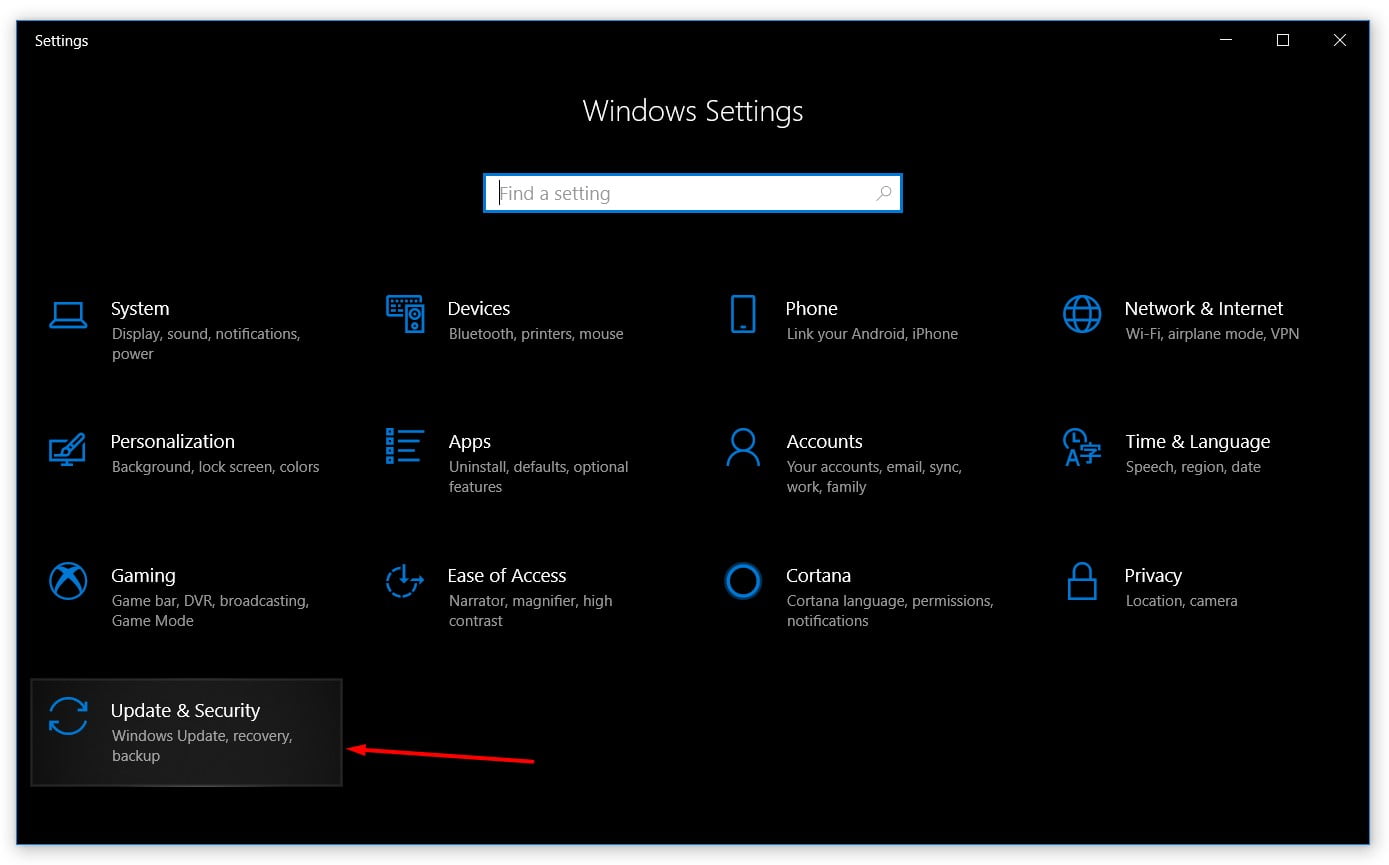Click the Accounts person icon
This screenshot has height=865, width=1389.
tap(743, 447)
